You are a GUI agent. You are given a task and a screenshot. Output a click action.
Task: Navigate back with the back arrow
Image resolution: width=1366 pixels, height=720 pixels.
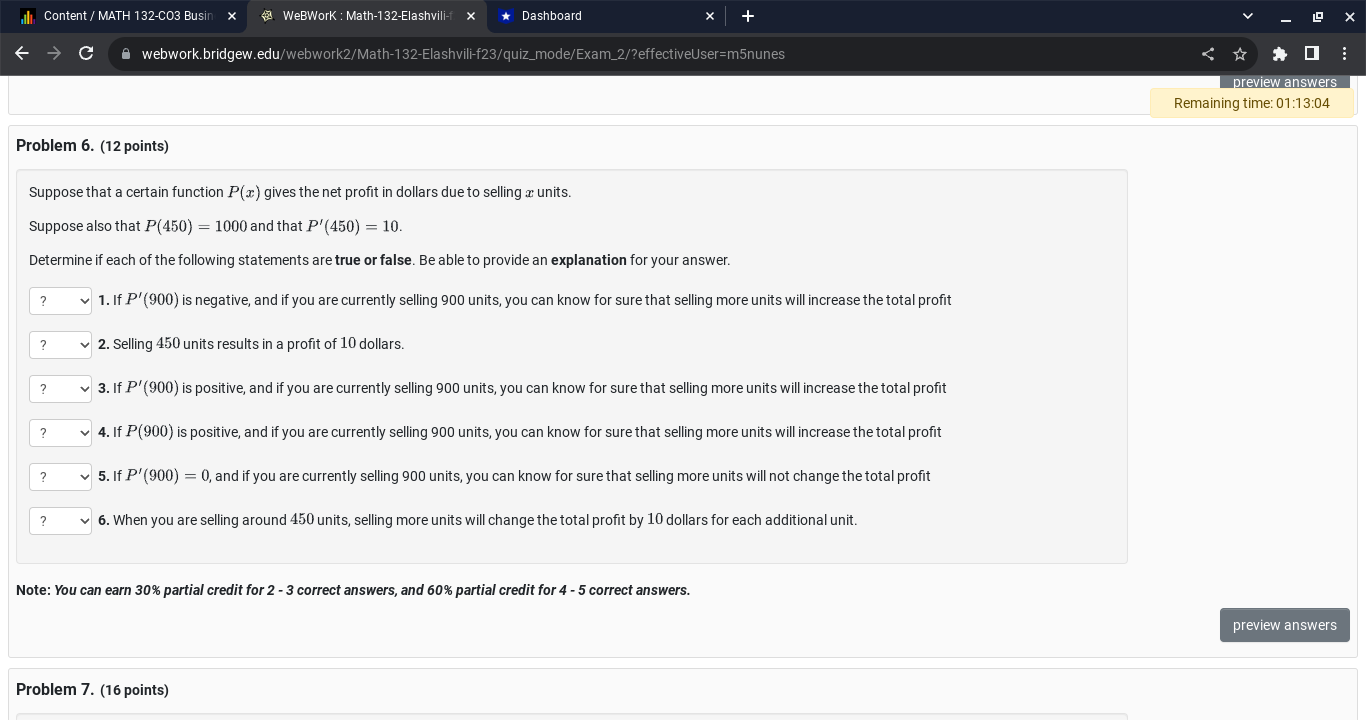[x=22, y=54]
